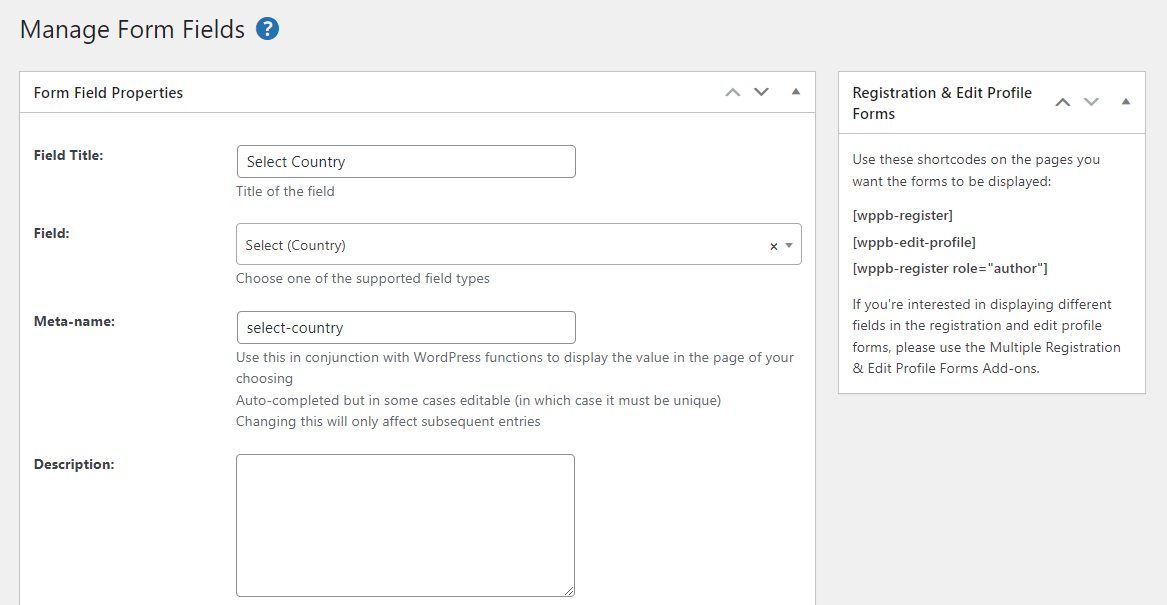The height and width of the screenshot is (605, 1167).
Task: Move Registration & Edit Profile Forms panel up
Action: click(1063, 102)
